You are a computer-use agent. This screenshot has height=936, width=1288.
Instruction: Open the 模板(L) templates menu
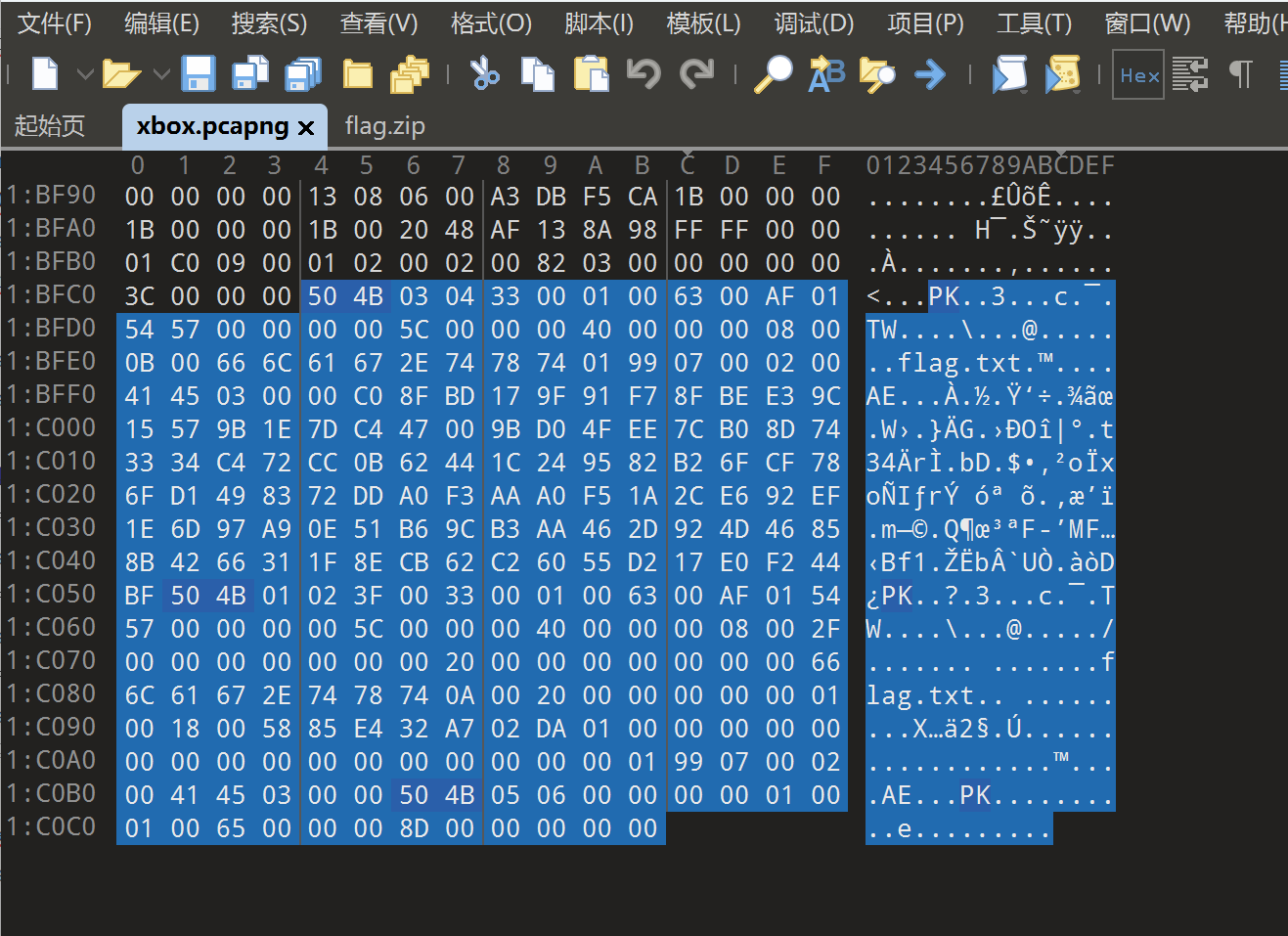tap(702, 23)
